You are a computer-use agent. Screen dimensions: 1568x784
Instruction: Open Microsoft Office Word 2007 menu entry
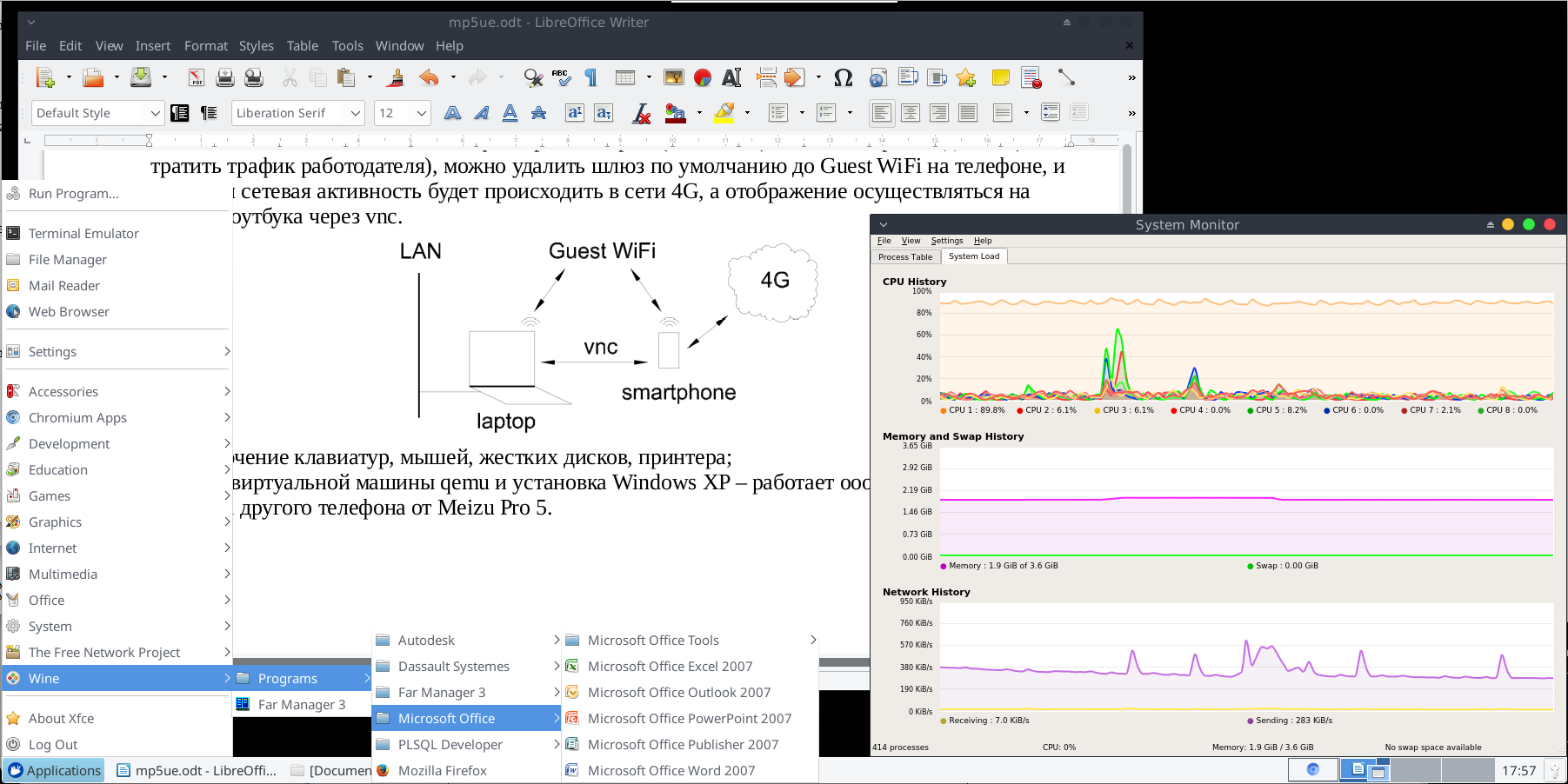tap(691, 771)
